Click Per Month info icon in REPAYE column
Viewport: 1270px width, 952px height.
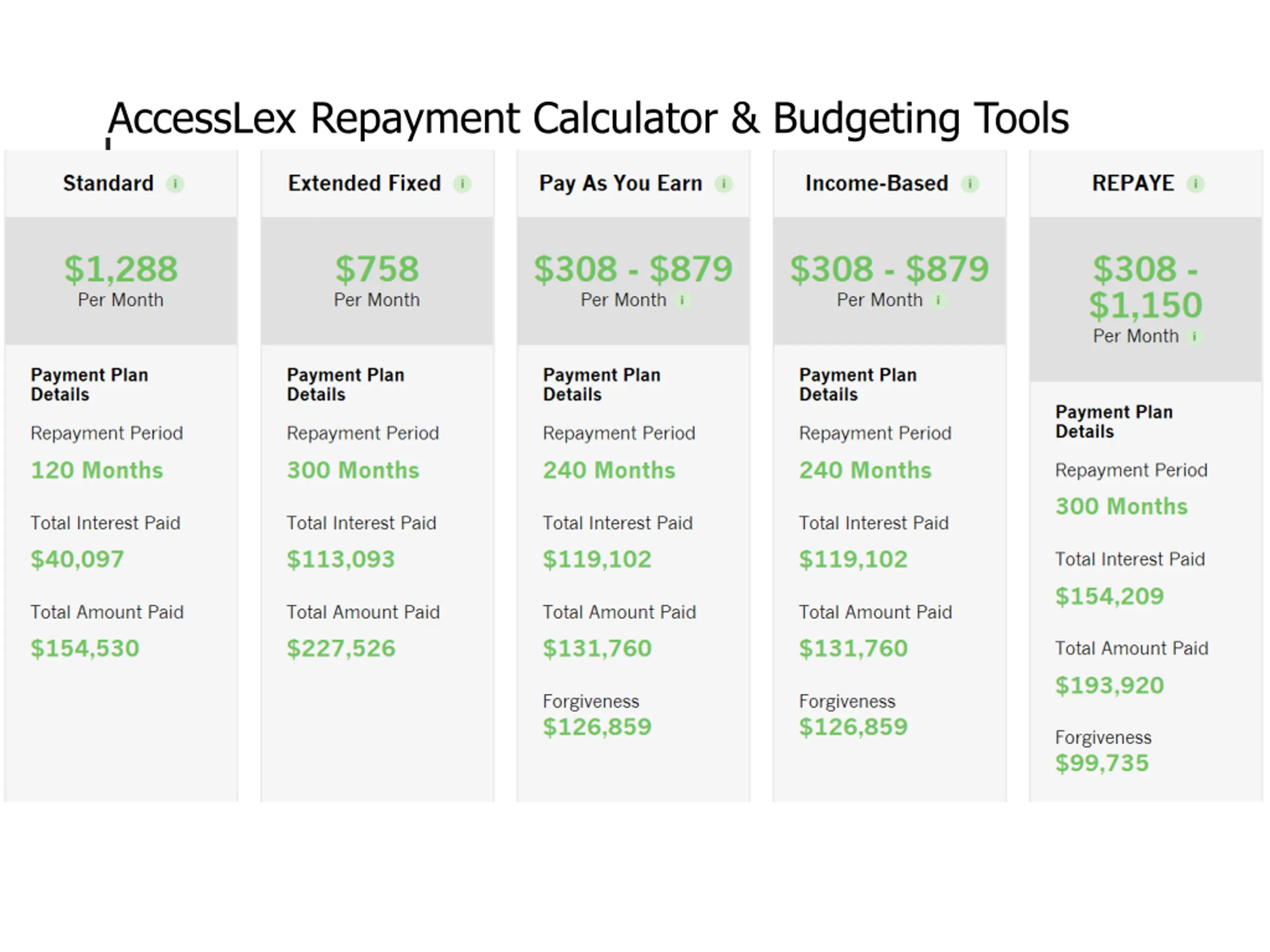(x=1194, y=336)
